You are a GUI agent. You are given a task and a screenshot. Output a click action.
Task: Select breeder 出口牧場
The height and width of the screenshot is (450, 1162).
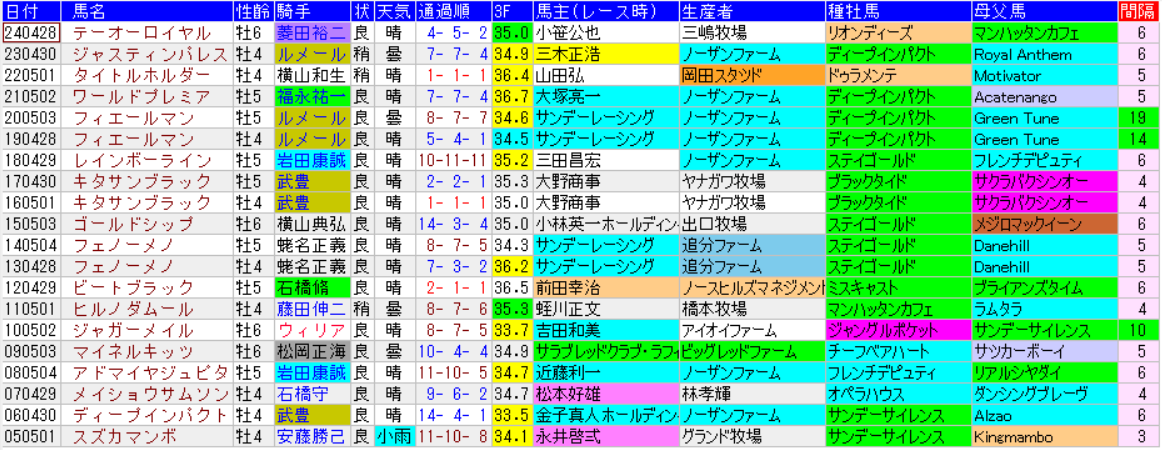coord(751,225)
